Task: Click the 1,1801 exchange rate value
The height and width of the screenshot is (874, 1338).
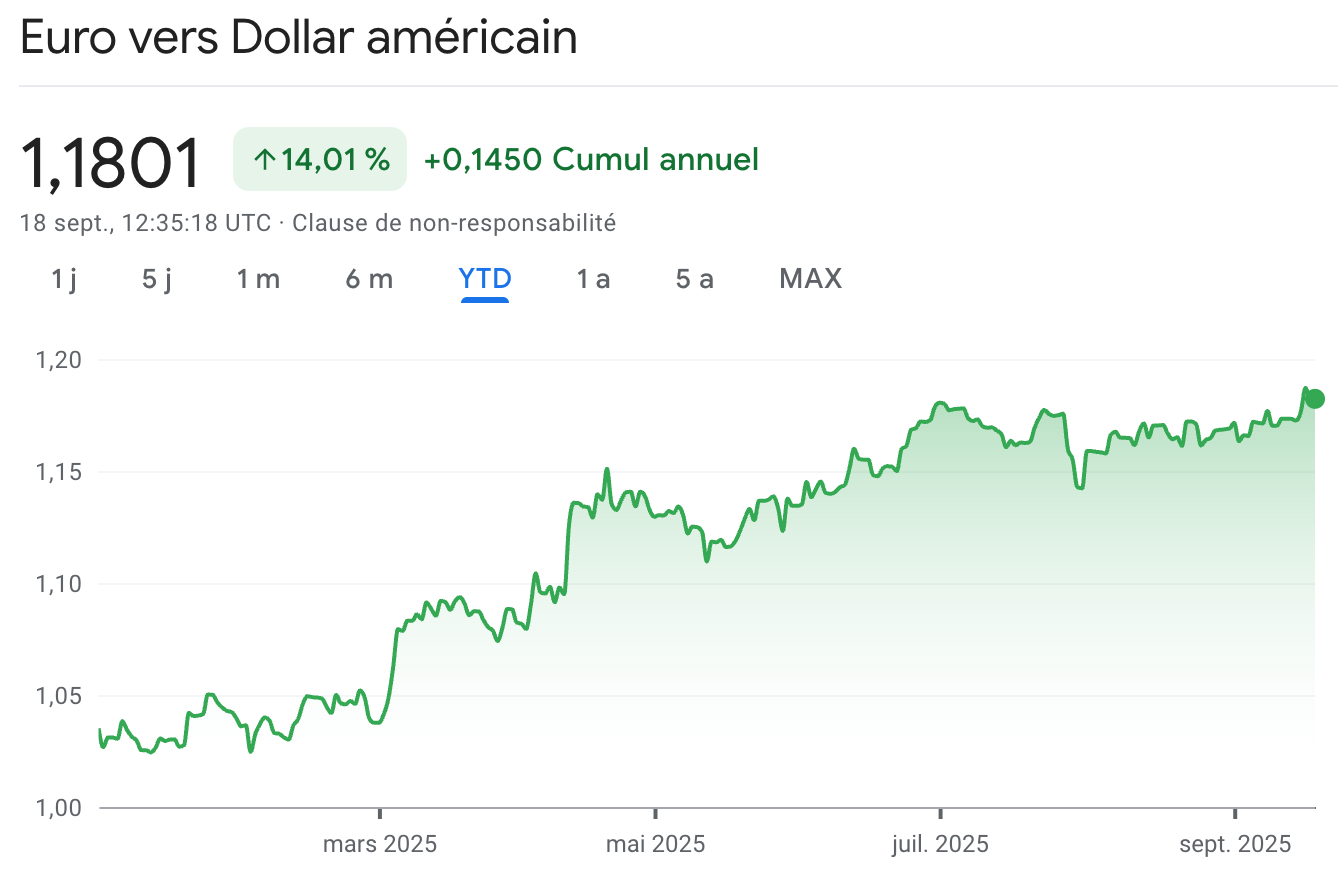Action: [111, 162]
